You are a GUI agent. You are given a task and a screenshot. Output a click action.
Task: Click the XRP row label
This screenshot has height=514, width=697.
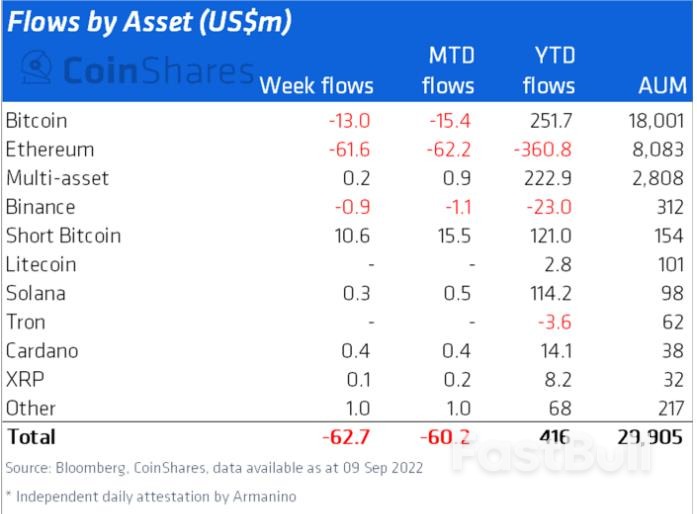coord(23,380)
